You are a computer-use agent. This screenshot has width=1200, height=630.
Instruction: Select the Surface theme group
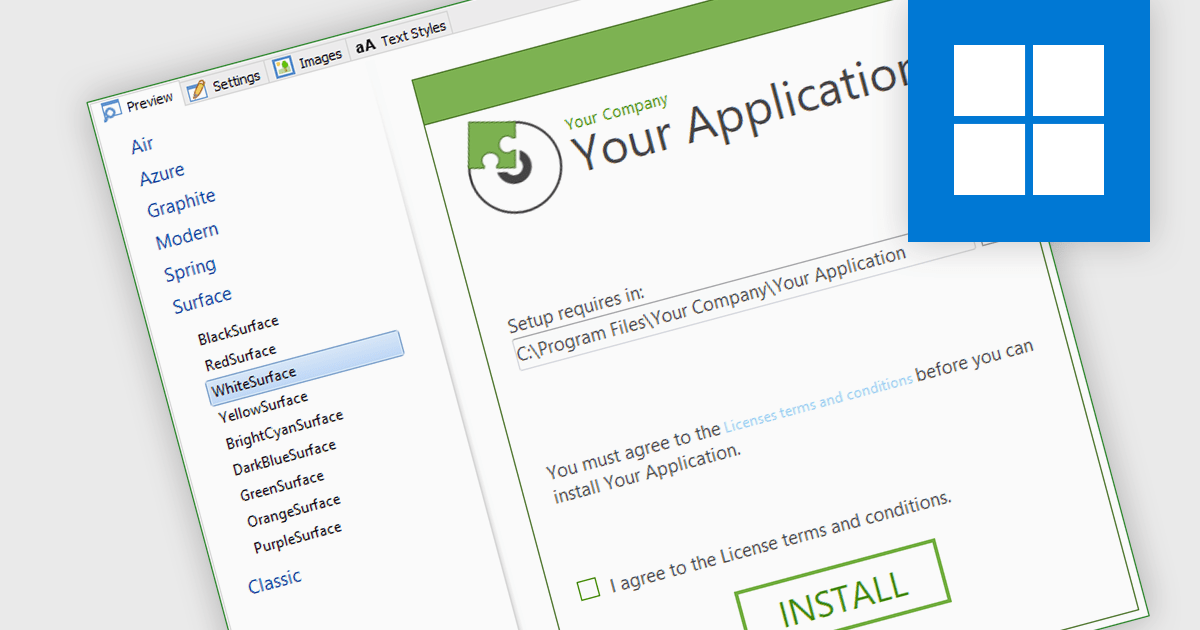202,299
